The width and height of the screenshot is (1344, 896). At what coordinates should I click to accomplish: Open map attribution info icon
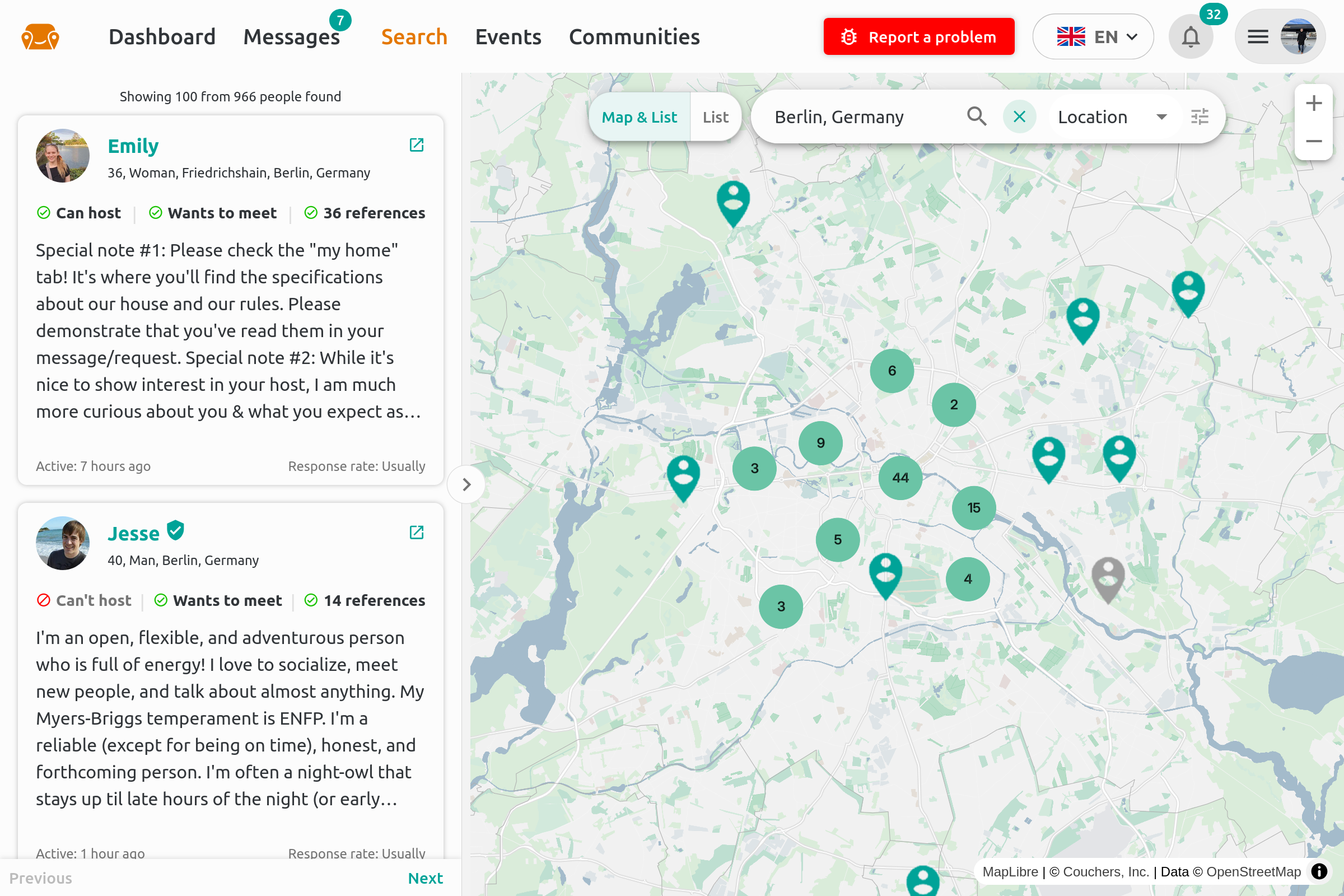click(x=1319, y=871)
